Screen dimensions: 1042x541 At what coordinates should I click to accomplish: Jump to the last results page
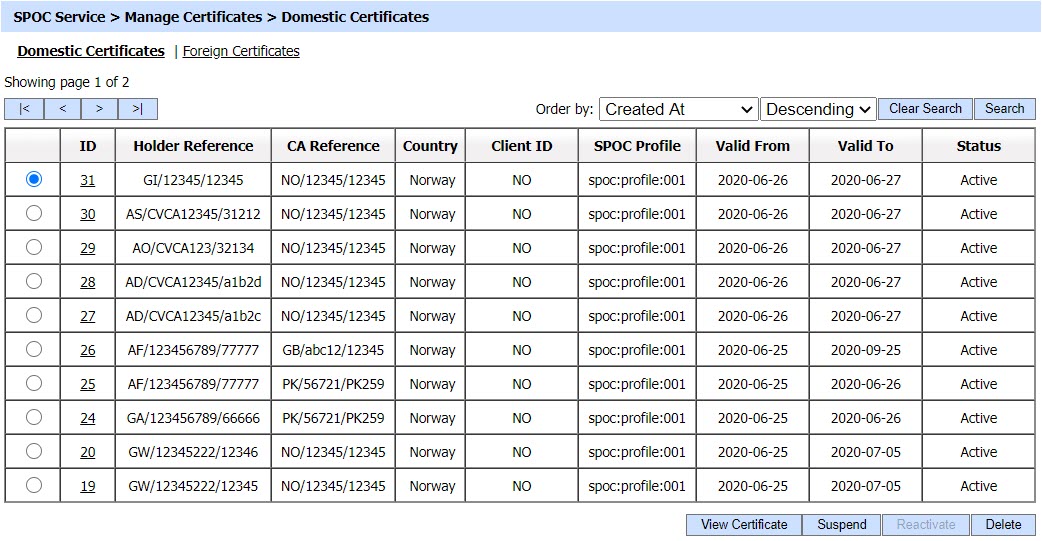[137, 109]
